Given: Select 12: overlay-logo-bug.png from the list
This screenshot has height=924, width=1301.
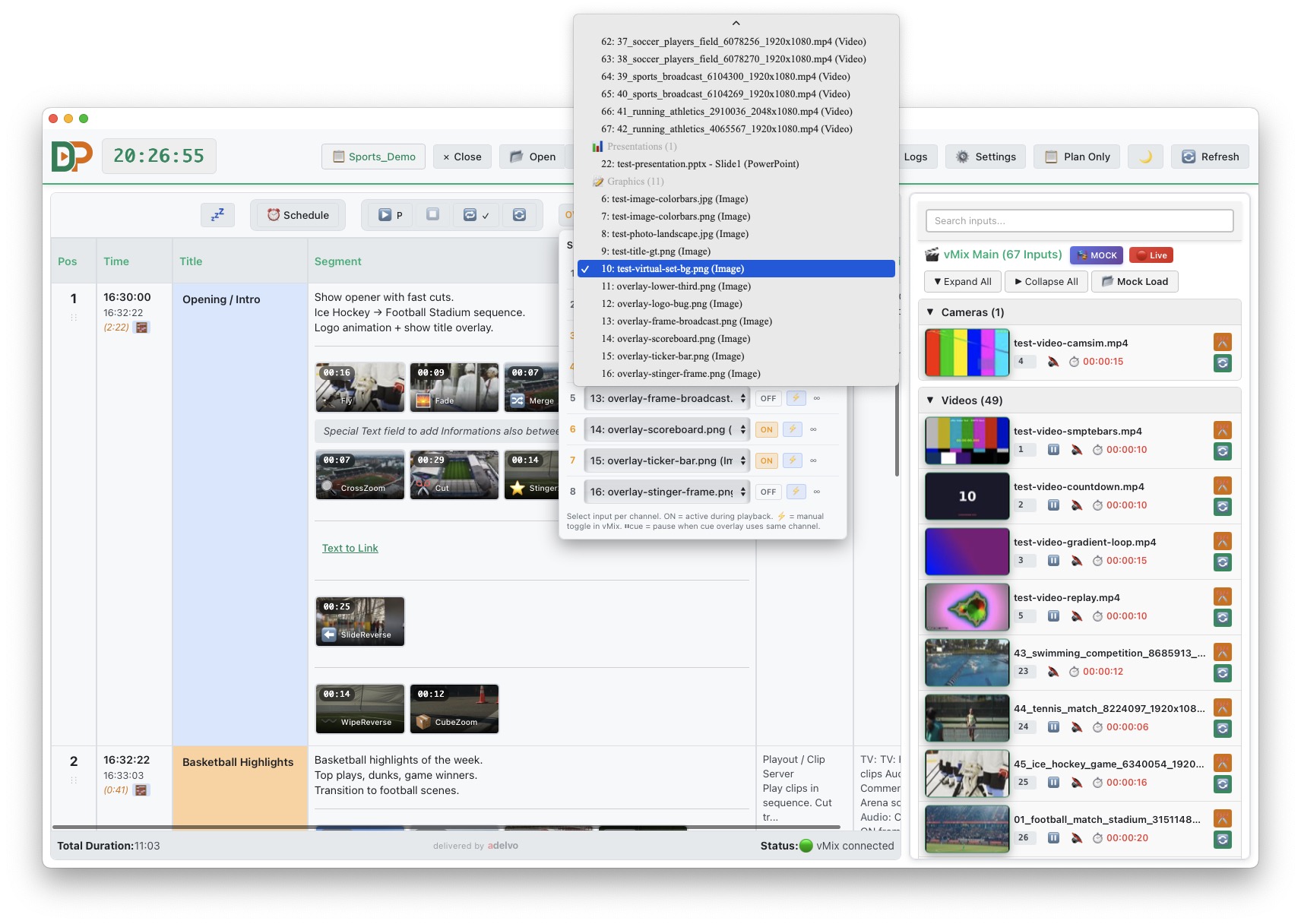Looking at the screenshot, I should 671,304.
